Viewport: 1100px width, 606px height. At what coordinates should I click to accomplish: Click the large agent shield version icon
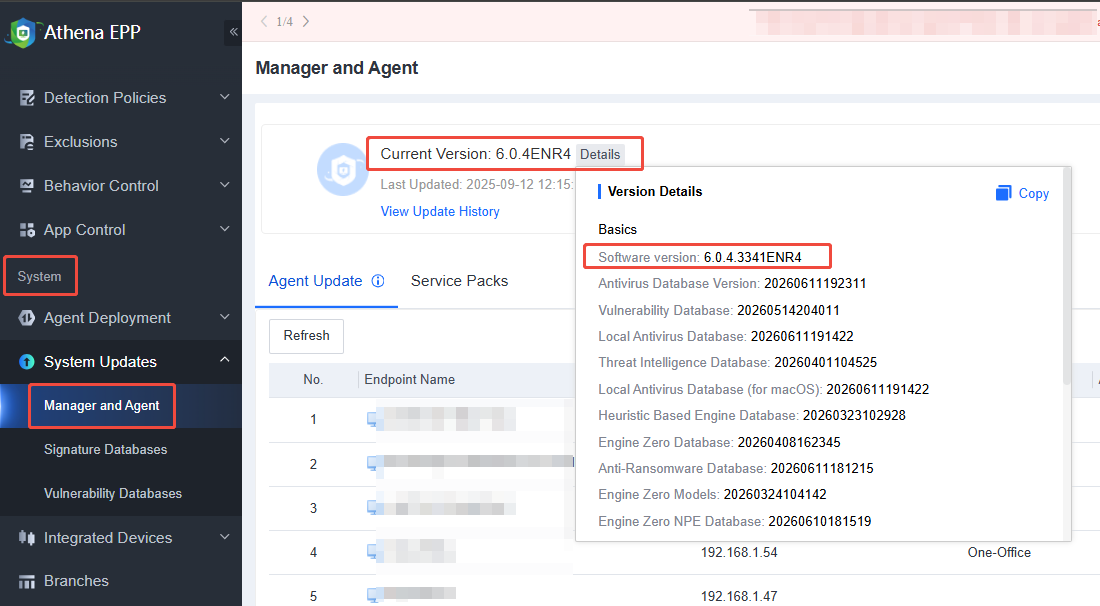[x=342, y=169]
